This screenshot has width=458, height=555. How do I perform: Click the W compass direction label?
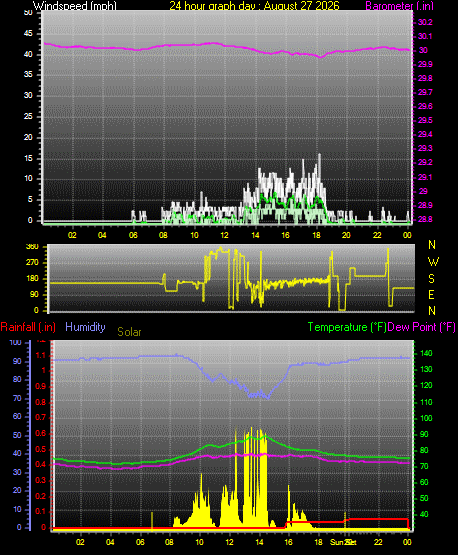click(x=433, y=262)
